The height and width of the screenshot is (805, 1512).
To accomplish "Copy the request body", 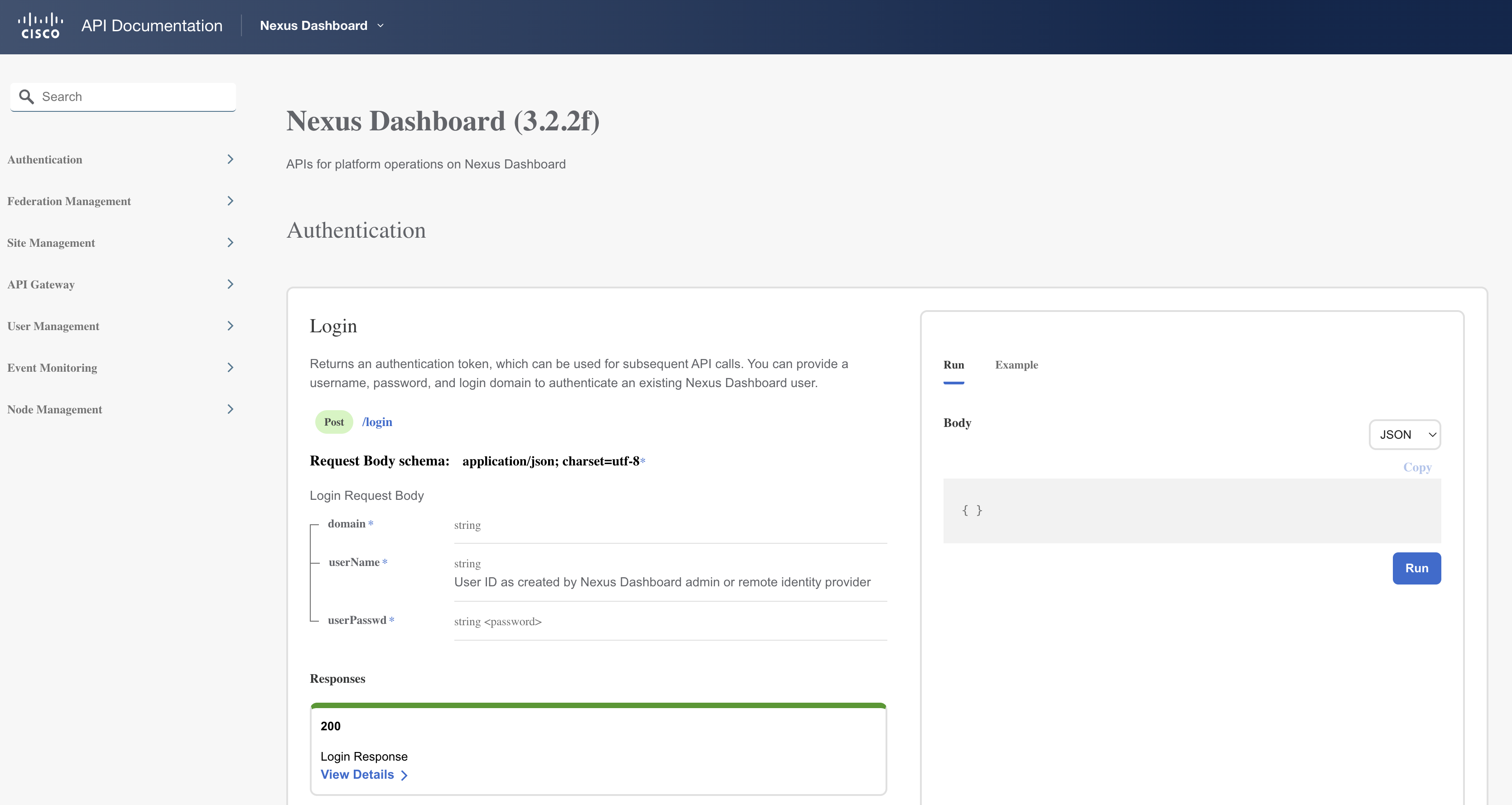I will click(1417, 468).
